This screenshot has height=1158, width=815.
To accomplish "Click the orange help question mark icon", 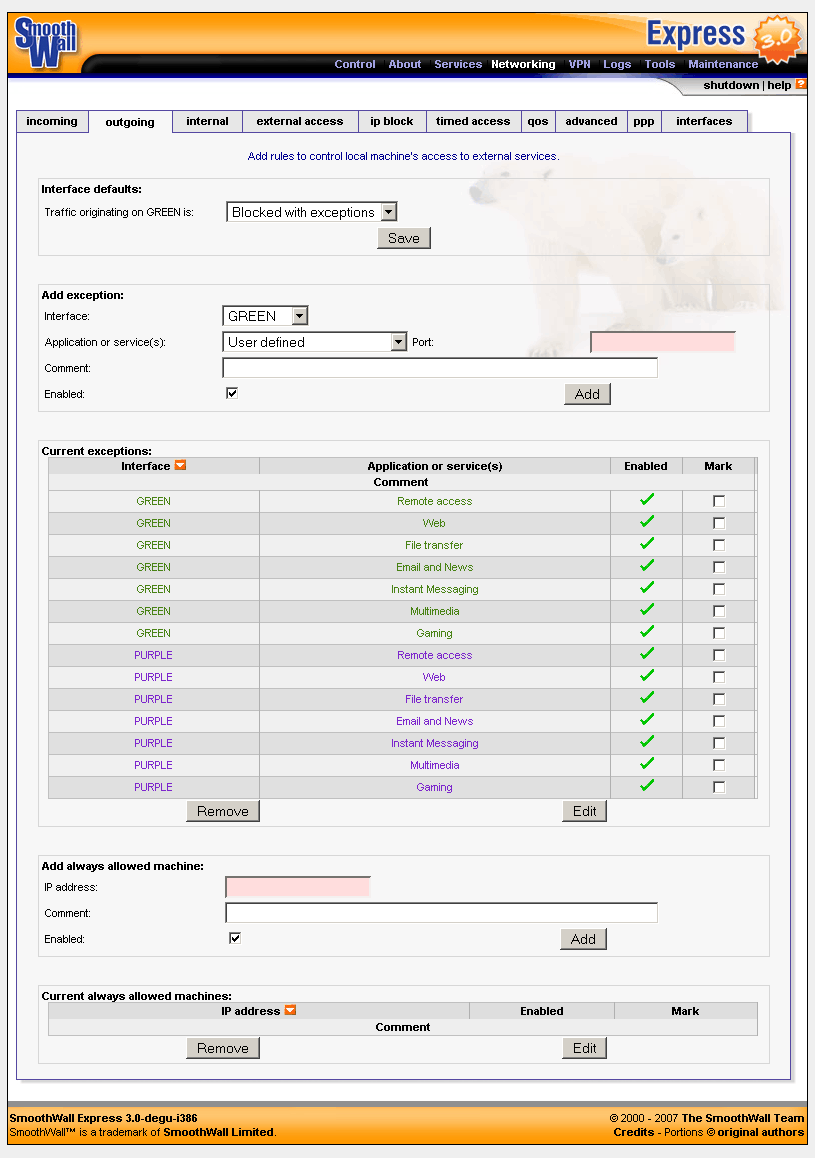I will point(801,84).
